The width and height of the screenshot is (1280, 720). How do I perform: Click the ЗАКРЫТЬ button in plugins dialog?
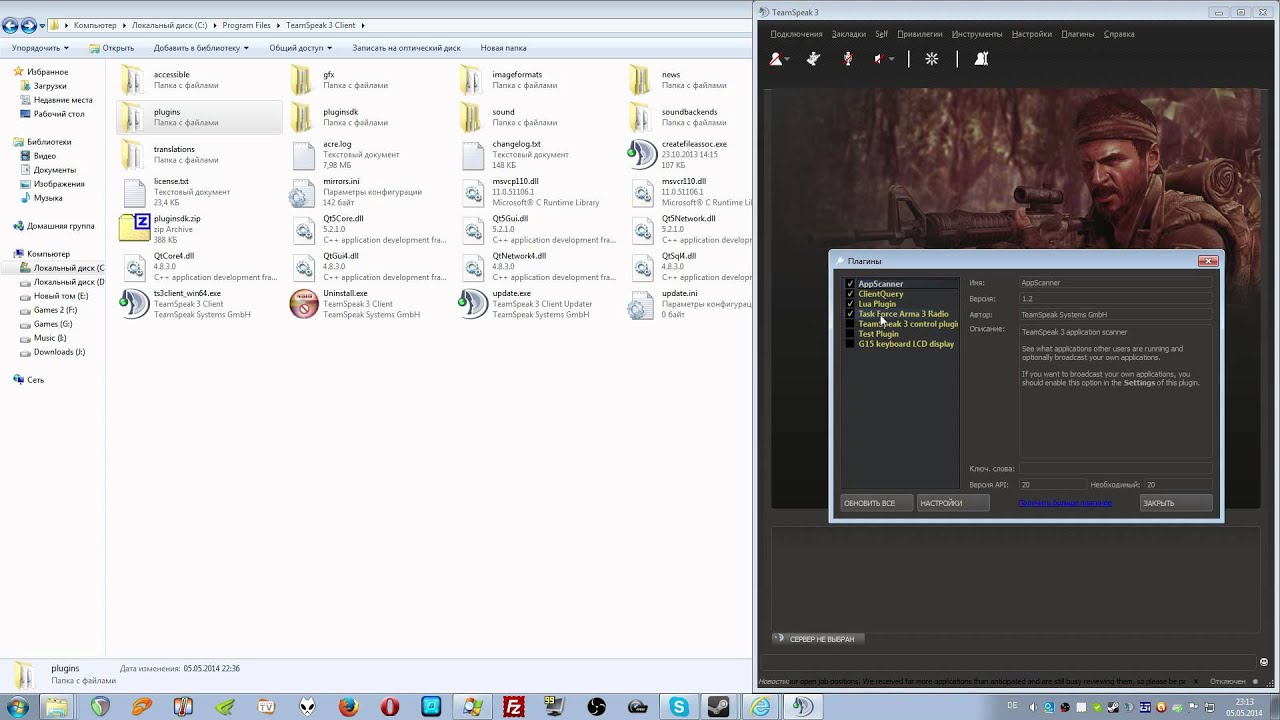point(1176,503)
